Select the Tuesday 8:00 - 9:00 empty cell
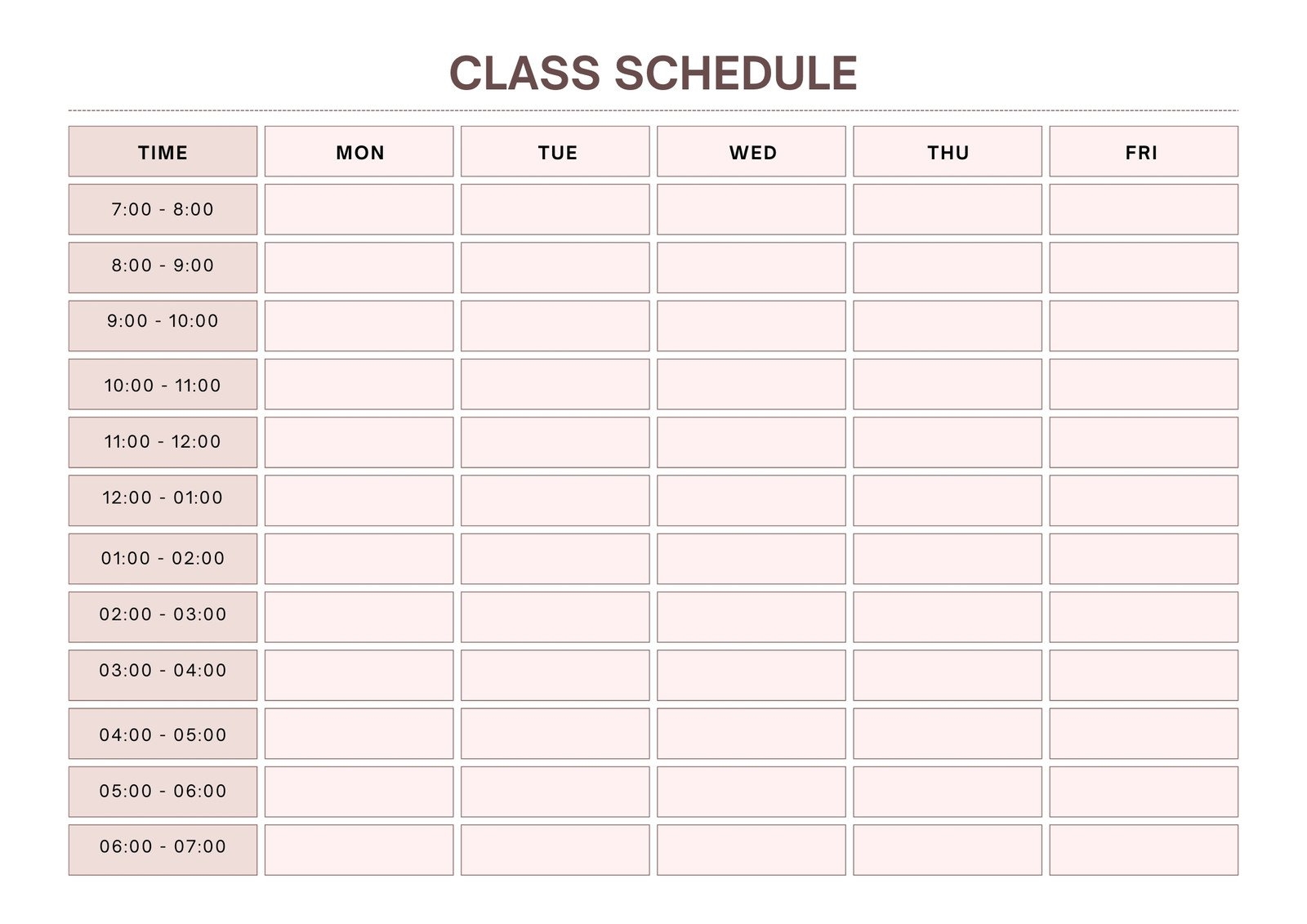The image size is (1307, 924). [555, 267]
